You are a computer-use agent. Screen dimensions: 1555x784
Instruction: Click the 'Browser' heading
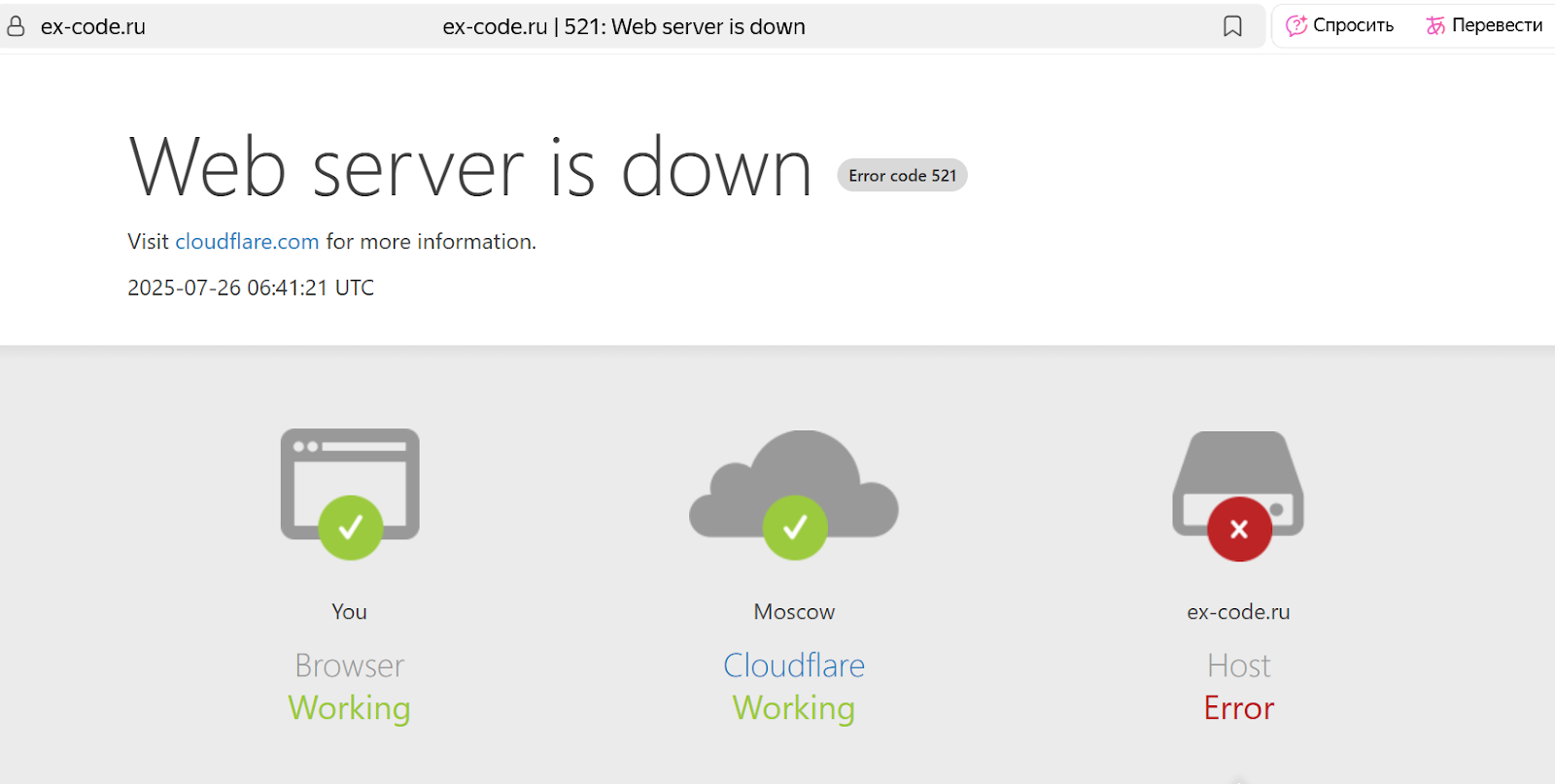(x=349, y=665)
